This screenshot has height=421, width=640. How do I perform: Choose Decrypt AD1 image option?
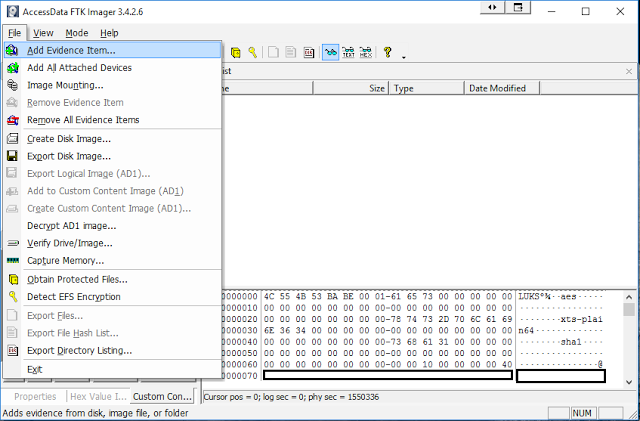[x=113, y=226]
